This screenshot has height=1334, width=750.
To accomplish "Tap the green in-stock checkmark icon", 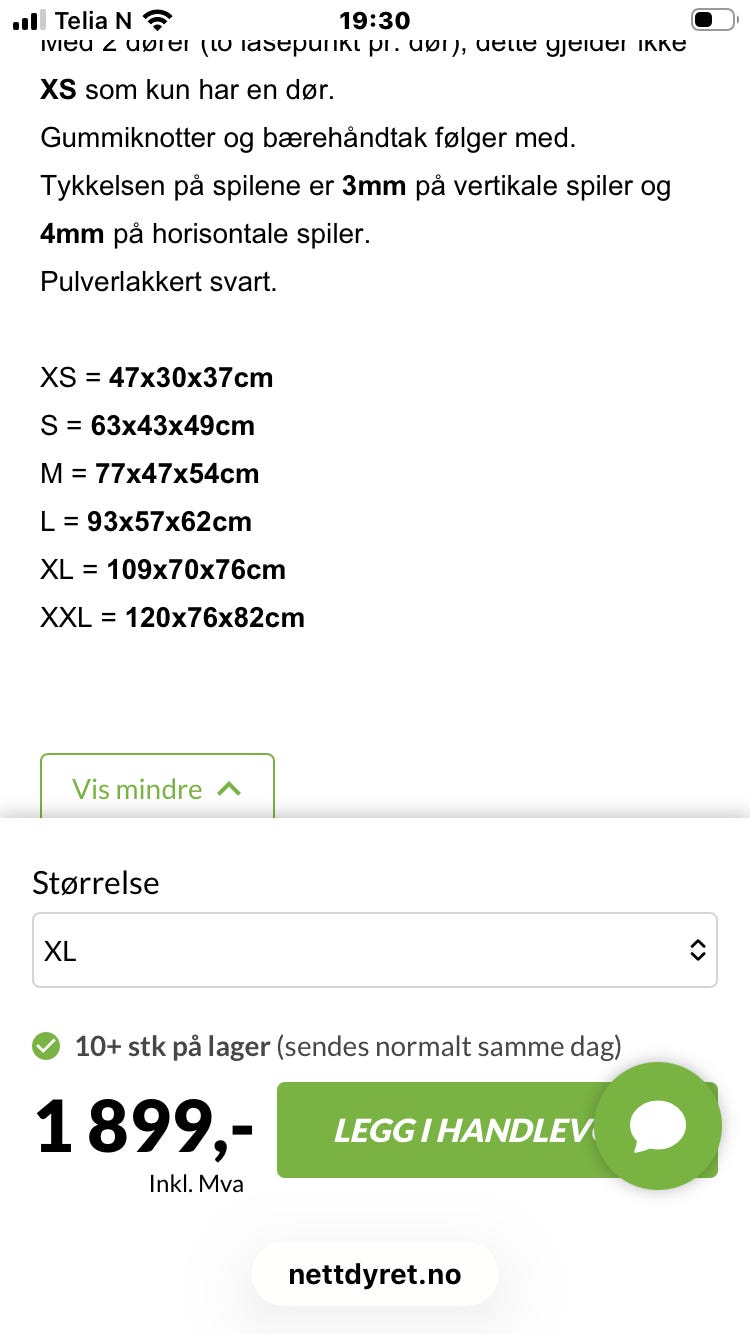I will [x=46, y=1047].
